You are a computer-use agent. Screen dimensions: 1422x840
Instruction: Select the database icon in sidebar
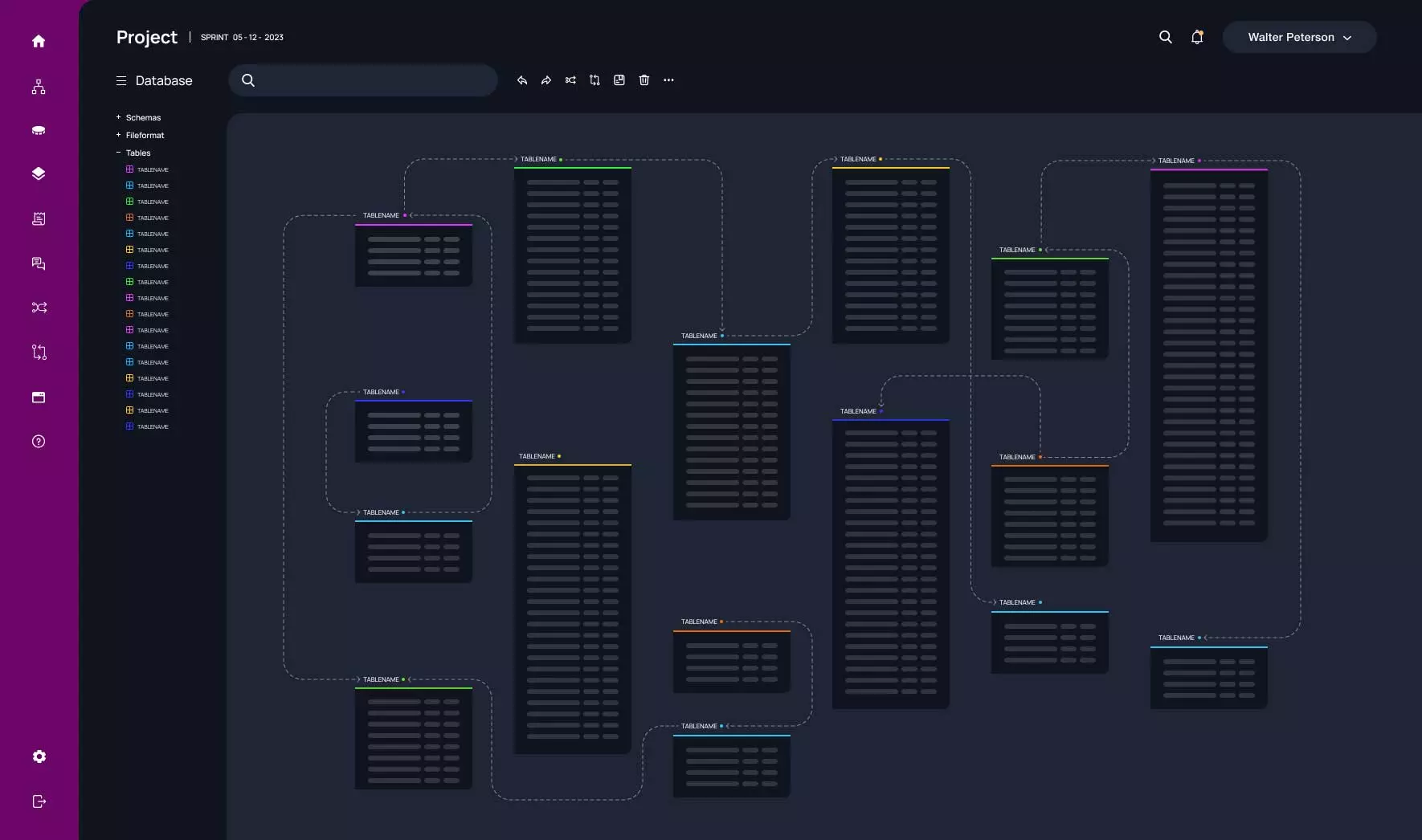click(x=39, y=130)
